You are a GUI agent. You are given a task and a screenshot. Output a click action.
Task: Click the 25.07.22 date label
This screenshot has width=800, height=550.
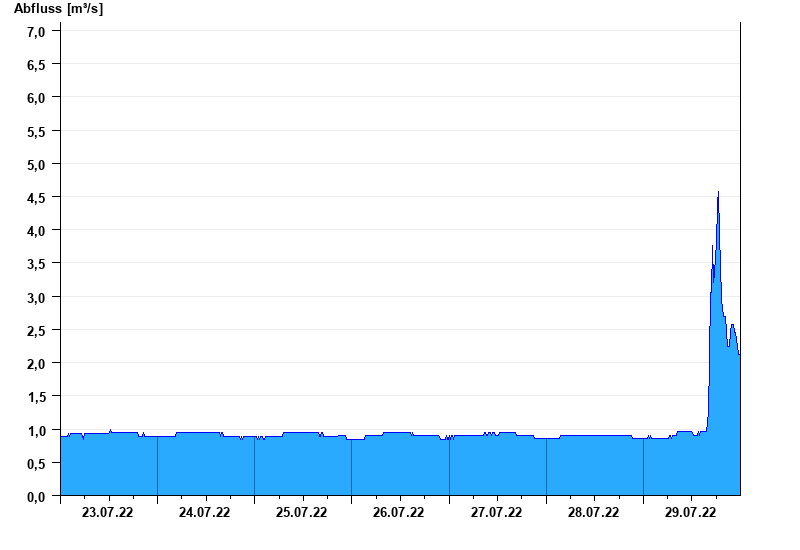pos(302,513)
